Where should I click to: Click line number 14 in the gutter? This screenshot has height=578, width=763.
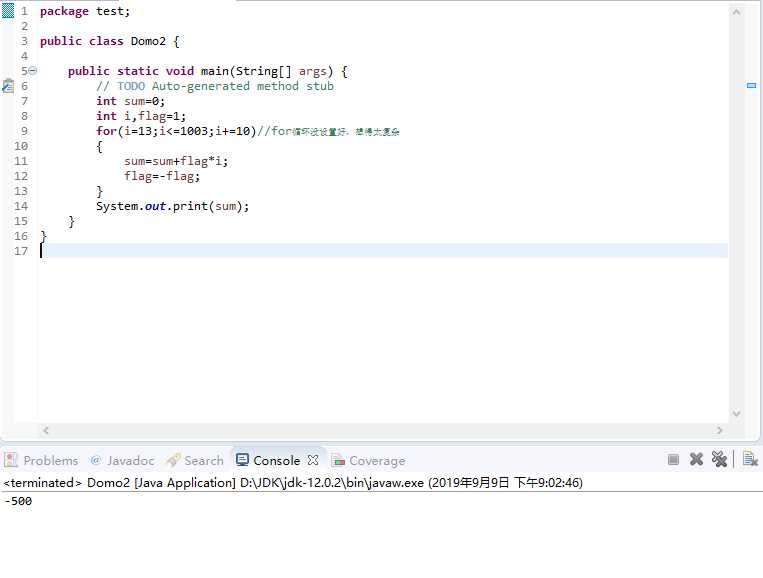pos(21,206)
